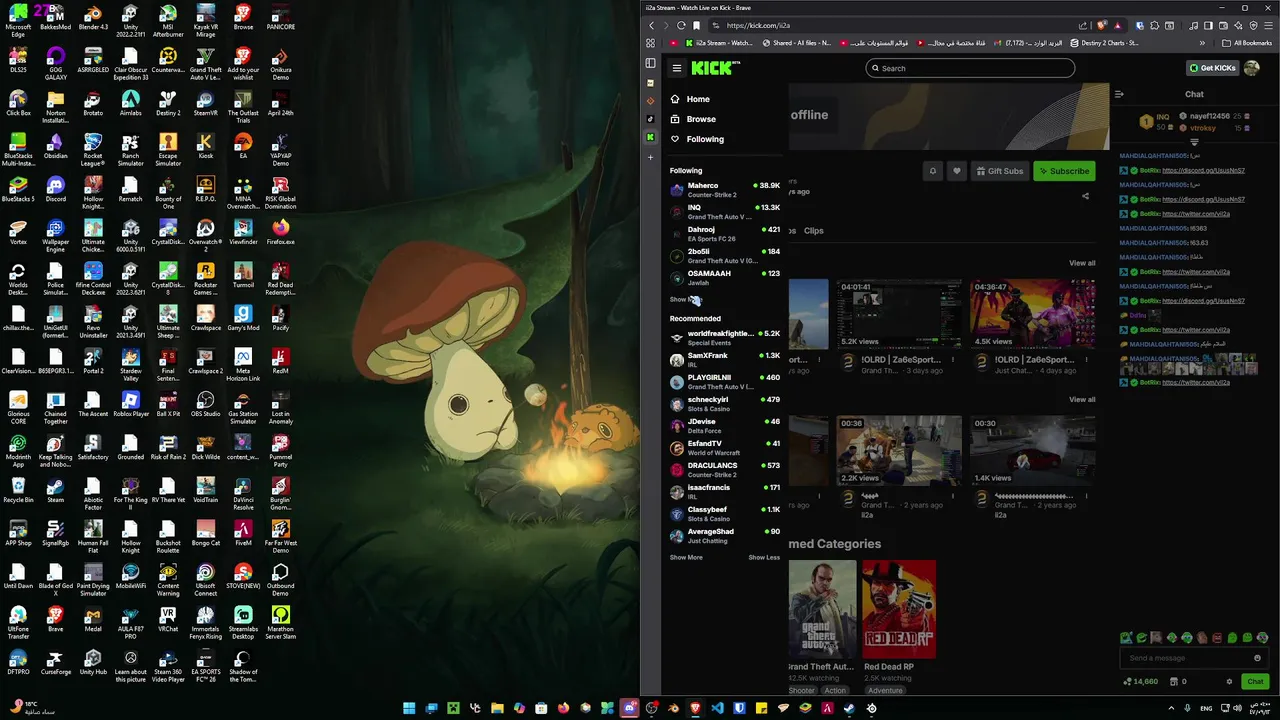Open Following in Kick sidebar
The height and width of the screenshot is (720, 1280).
[697, 139]
